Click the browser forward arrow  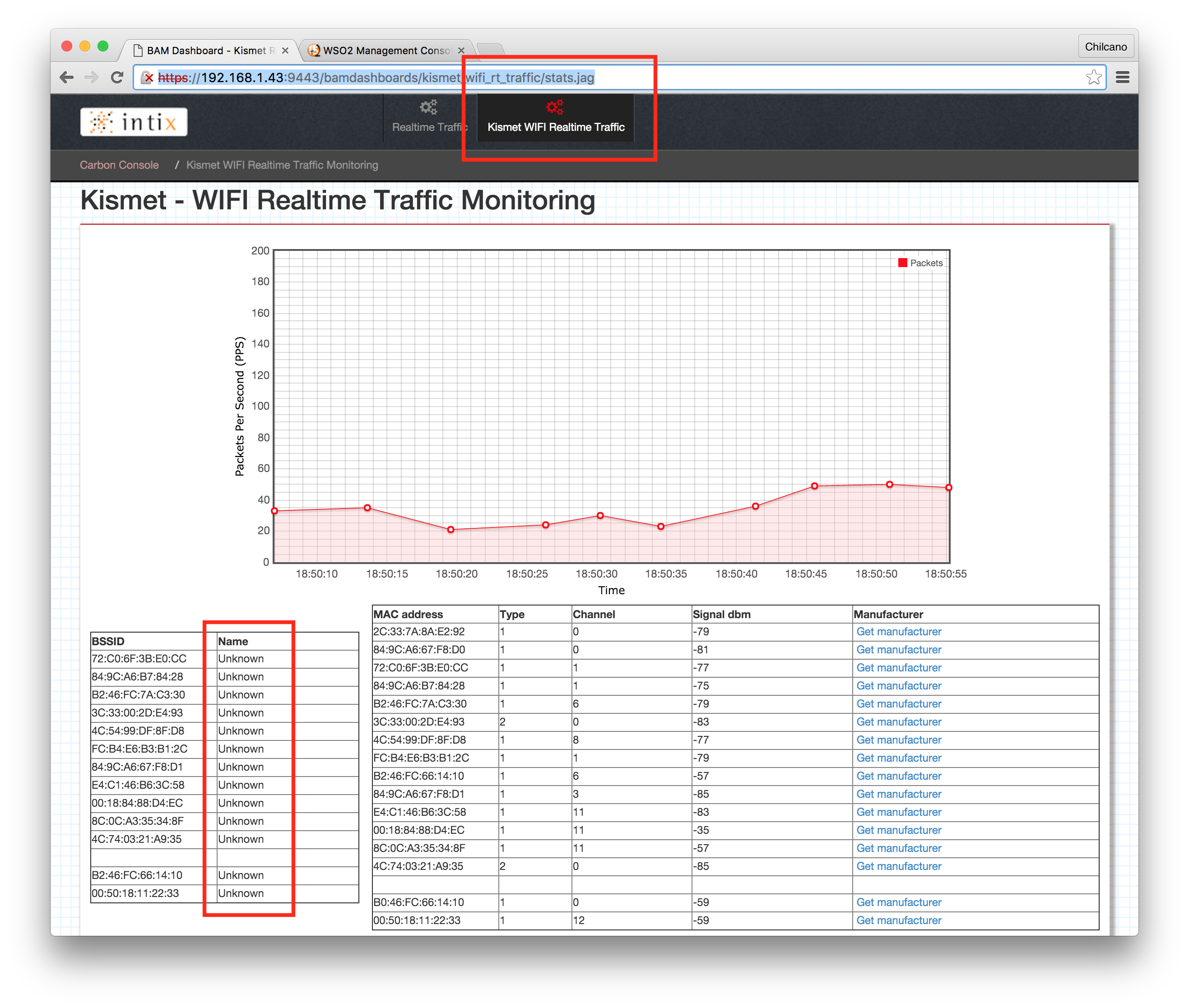[x=92, y=78]
